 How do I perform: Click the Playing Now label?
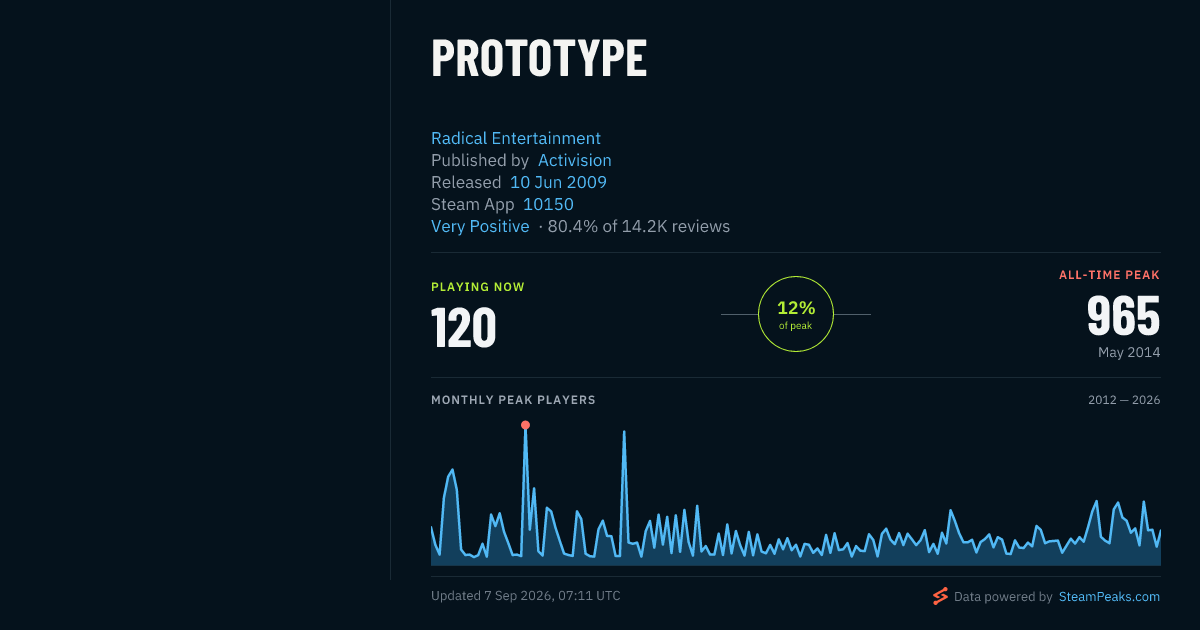478,287
